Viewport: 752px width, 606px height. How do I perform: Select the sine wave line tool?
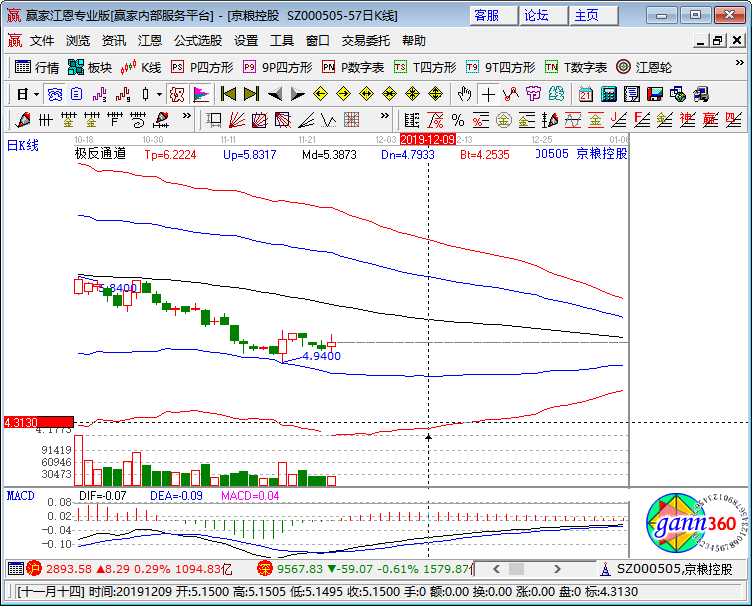(573, 120)
